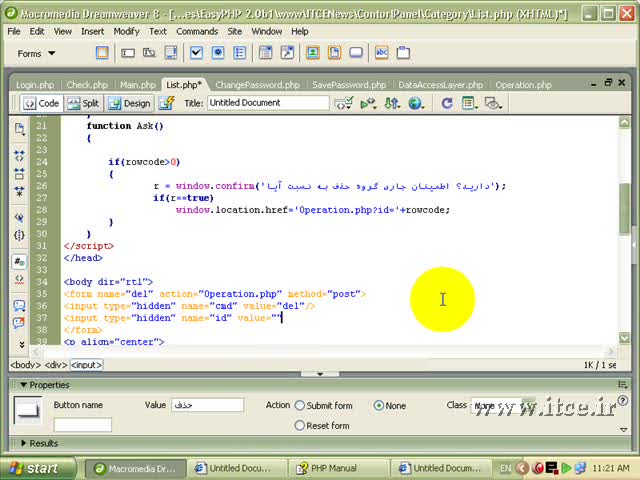Switch to the Operation.php tab
This screenshot has height=480, width=640.
point(523,85)
